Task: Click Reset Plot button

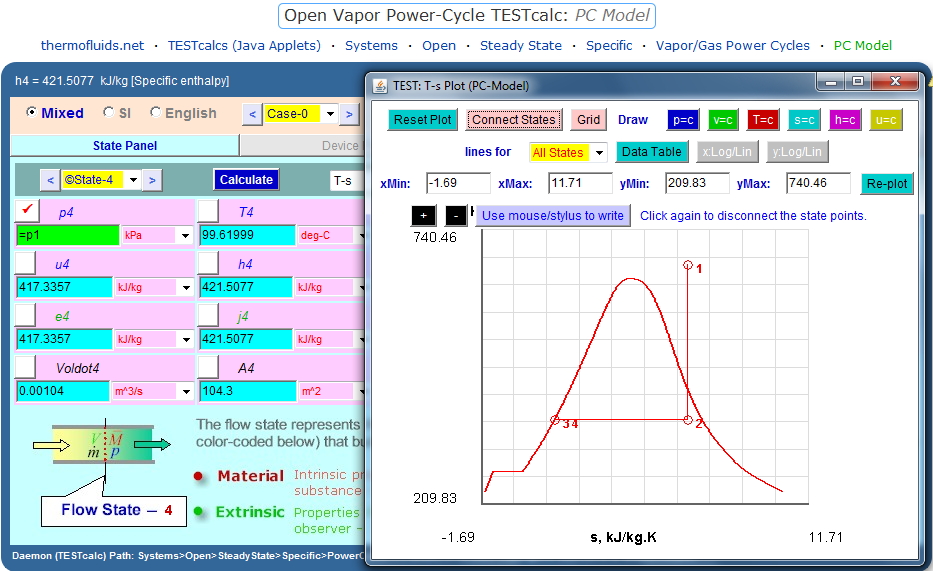Action: (x=422, y=120)
